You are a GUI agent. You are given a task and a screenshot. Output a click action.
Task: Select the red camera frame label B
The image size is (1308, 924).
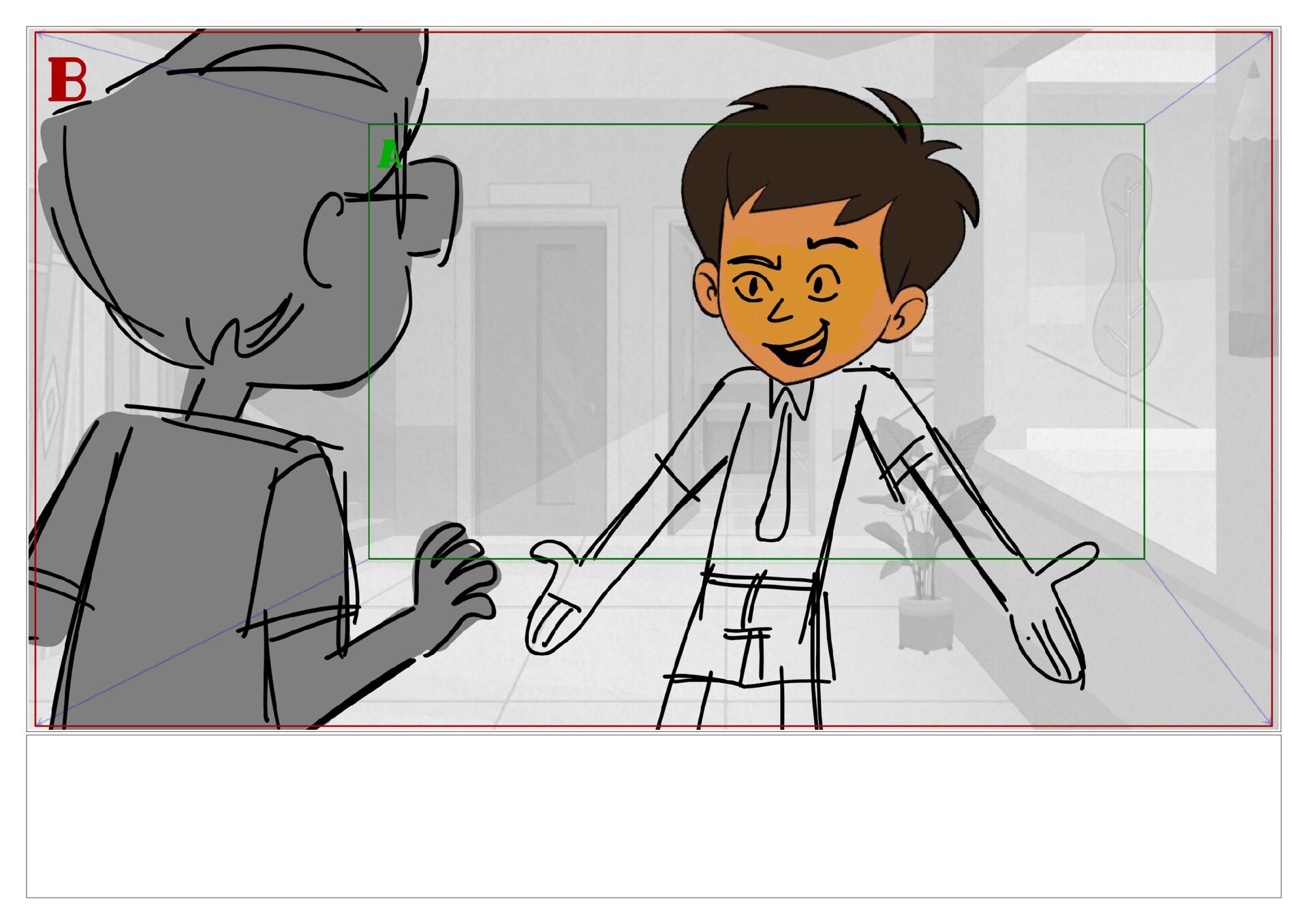coord(67,80)
